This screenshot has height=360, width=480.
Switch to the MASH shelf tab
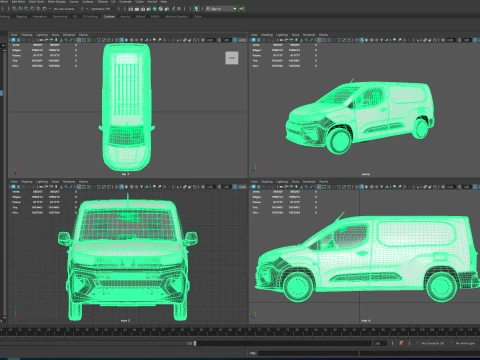point(155,16)
